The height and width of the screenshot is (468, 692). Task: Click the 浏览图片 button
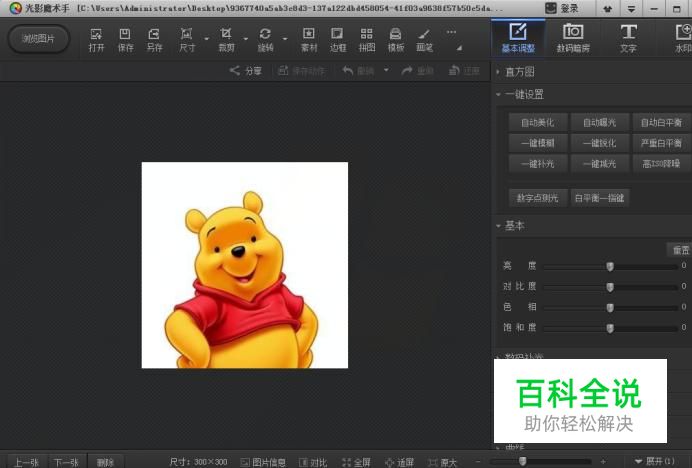pos(39,39)
